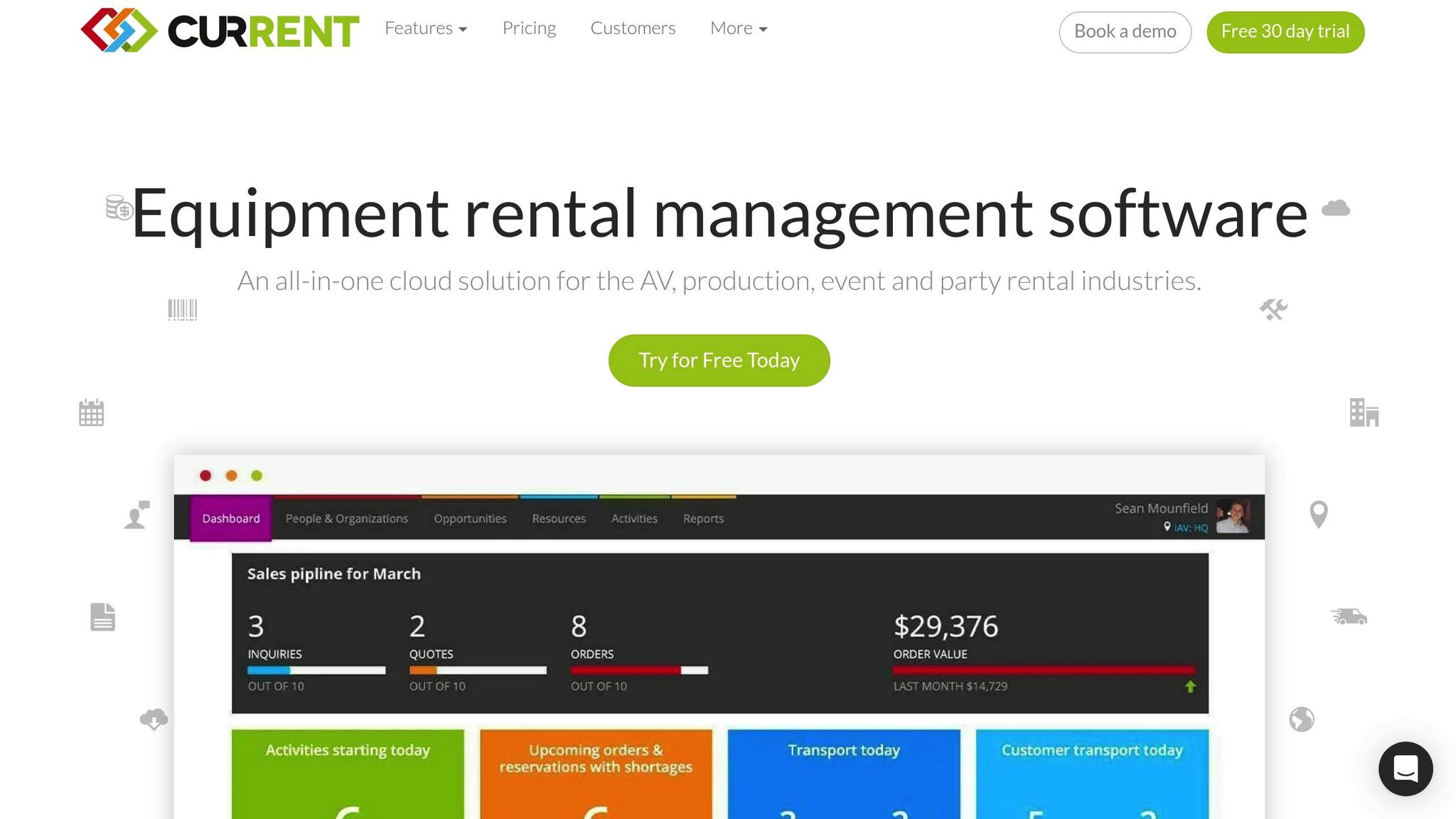Click the green up arrow in order value
This screenshot has height=819, width=1456.
coord(1190,687)
